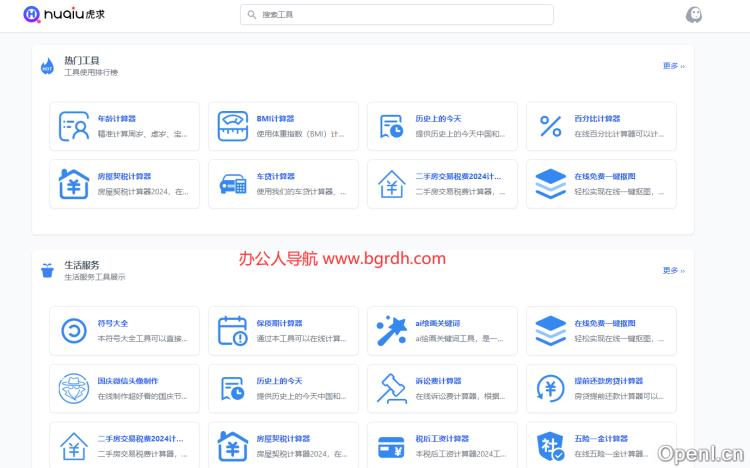Screen dimensions: 750x468
Task: Click the car icon of 车贷计算器
Action: coord(232,184)
